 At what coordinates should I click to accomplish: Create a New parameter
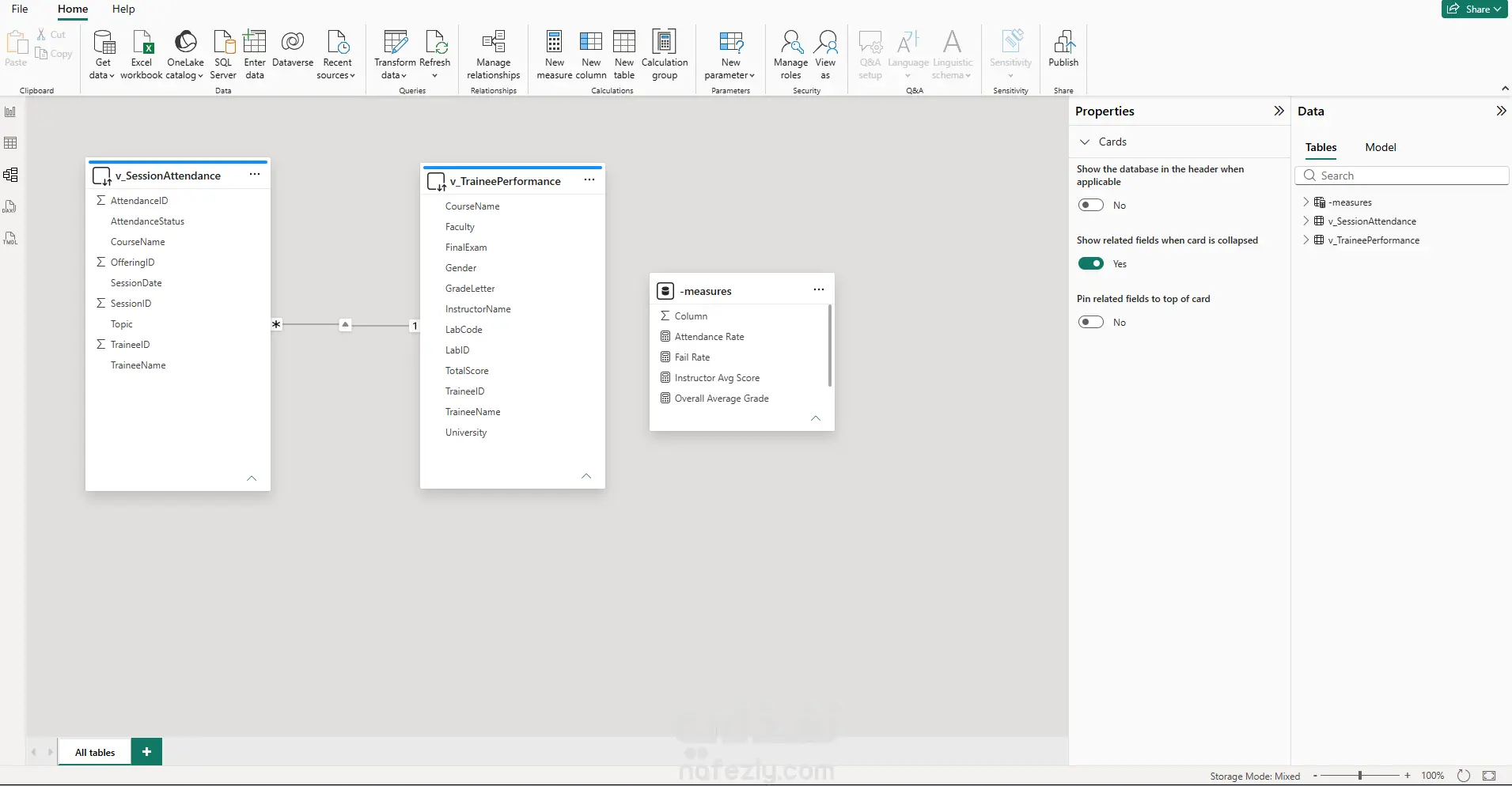click(730, 54)
